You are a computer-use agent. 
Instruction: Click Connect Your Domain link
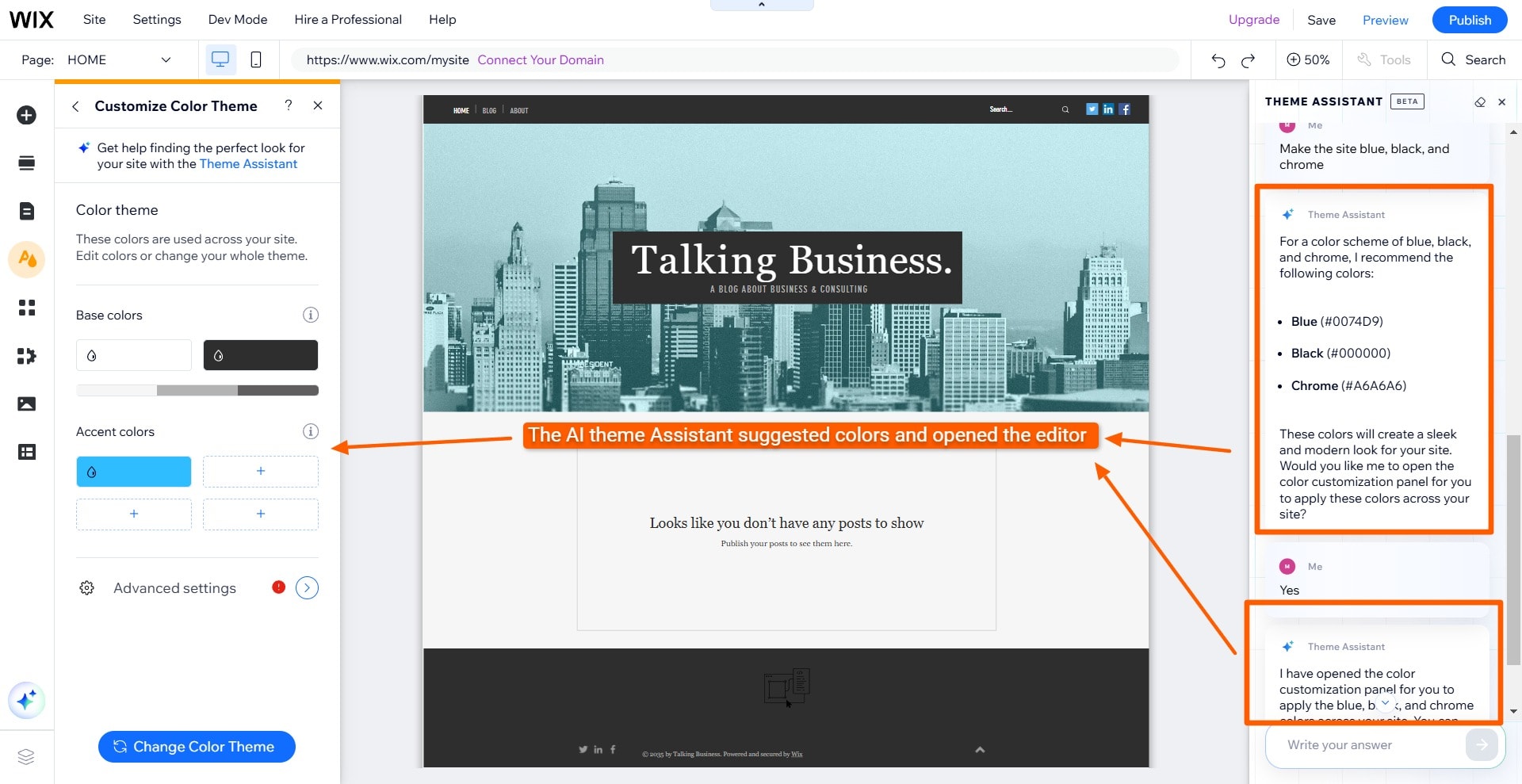point(541,59)
